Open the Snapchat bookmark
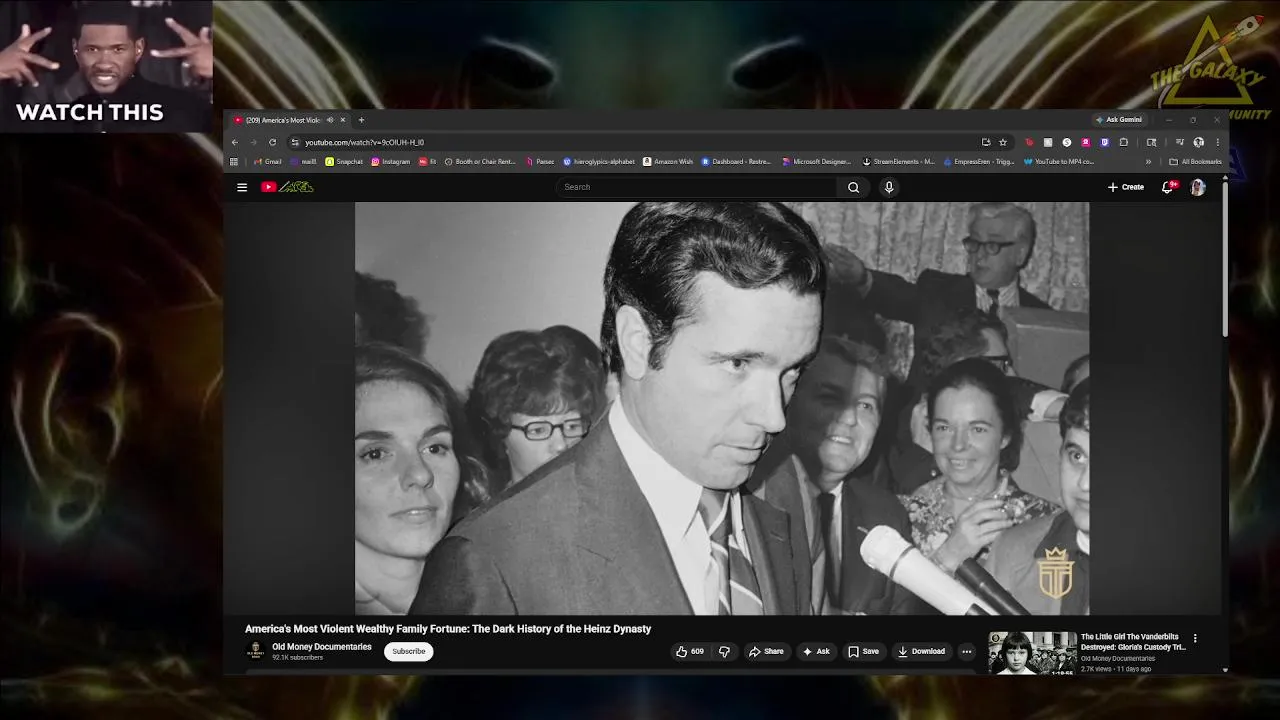The width and height of the screenshot is (1280, 720). pyautogui.click(x=344, y=161)
